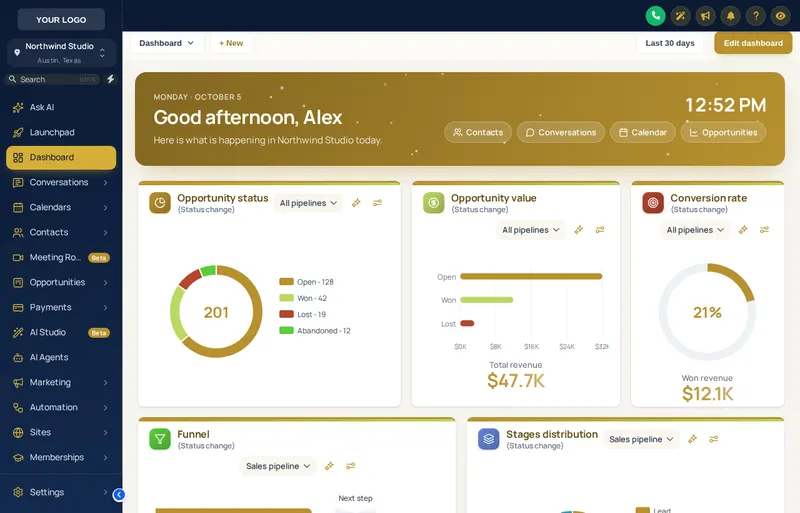Viewport: 800px width, 513px height.
Task: Click the green phone dialer icon
Action: tap(656, 16)
